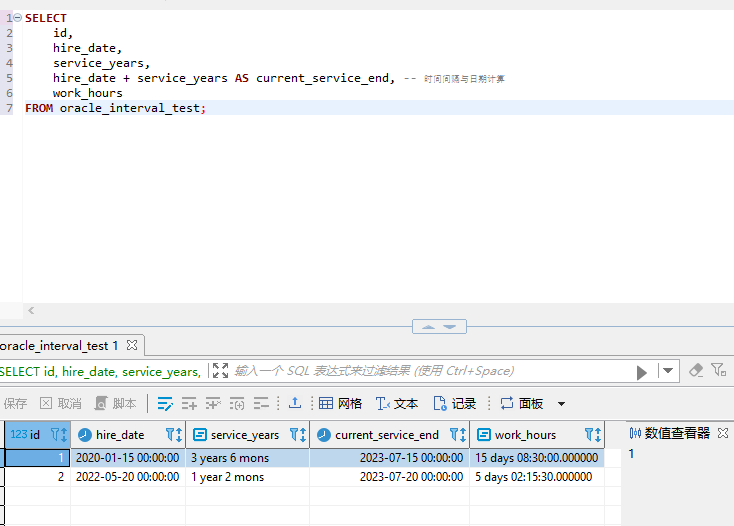Sort by the hire_date column filter icon
This screenshot has width=734, height=526.
(x=174, y=435)
